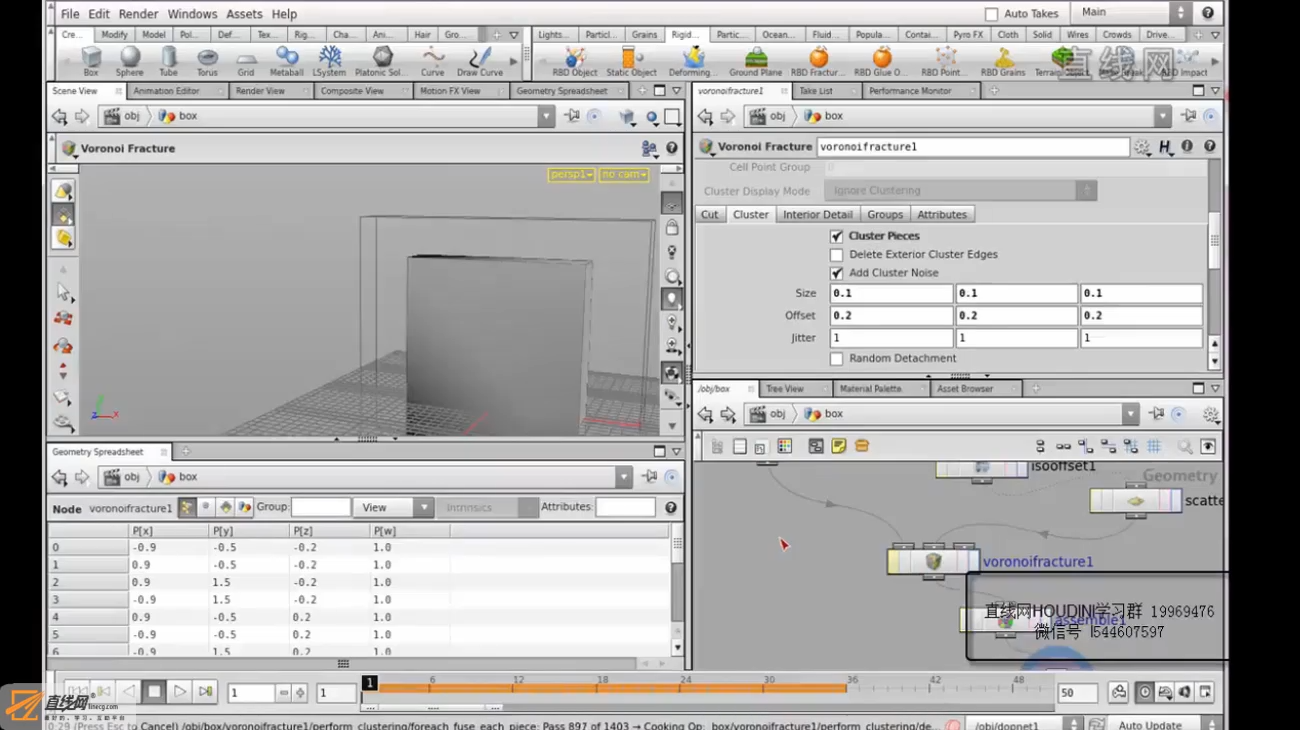Toggle the Add Cluster Noise checkbox
Viewport: 1300px width, 730px height.
coord(837,272)
